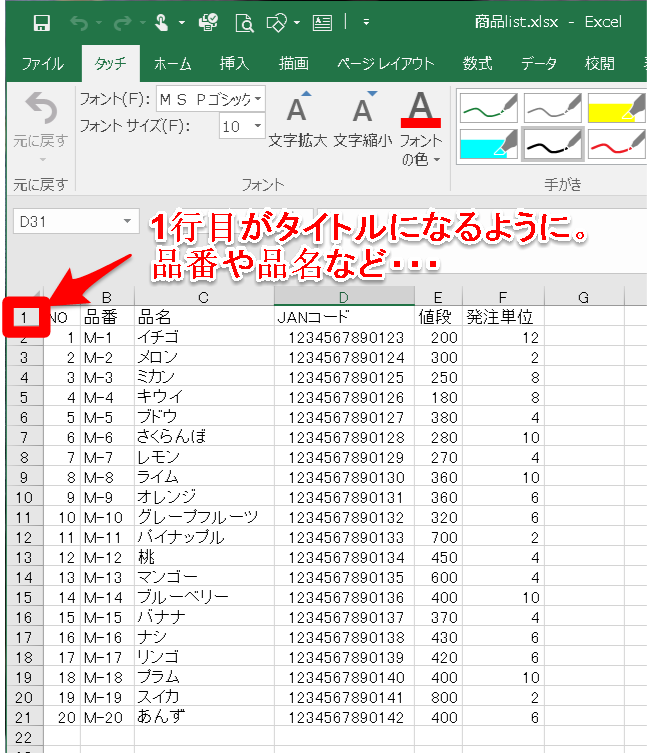
Task: Select the black pen in 手がき gallery
Action: (553, 144)
